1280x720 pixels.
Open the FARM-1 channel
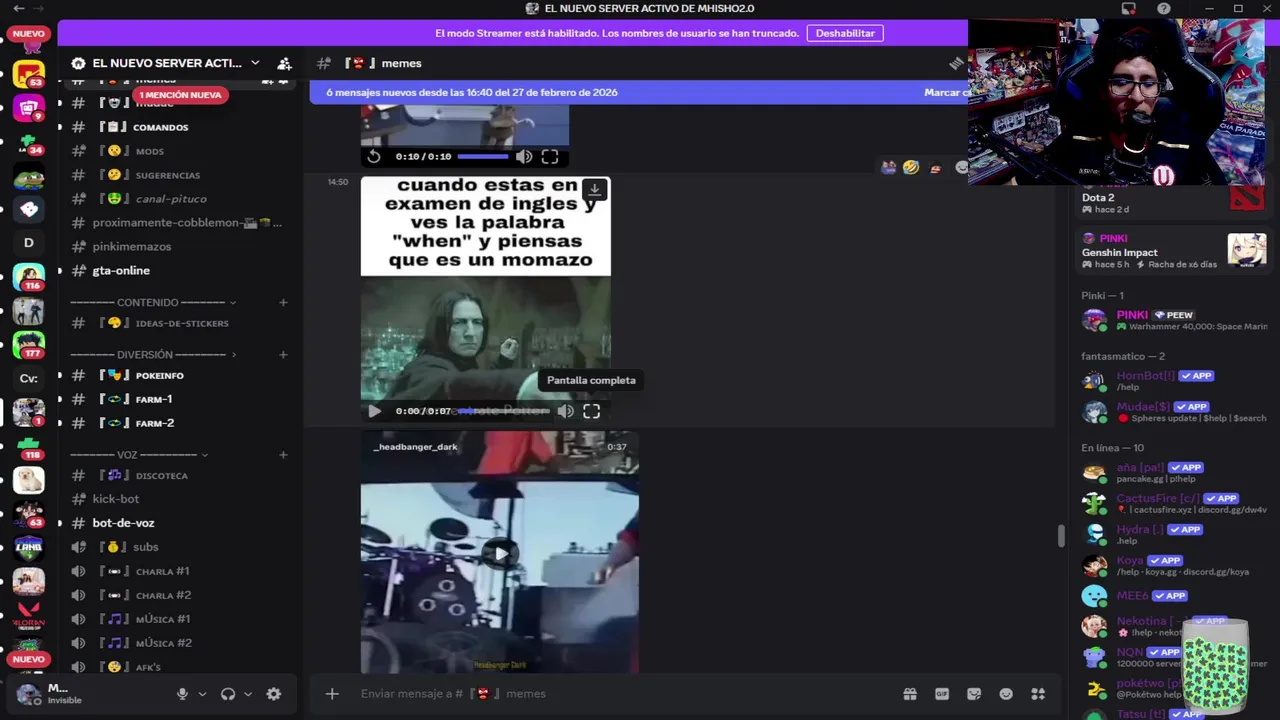point(180,399)
